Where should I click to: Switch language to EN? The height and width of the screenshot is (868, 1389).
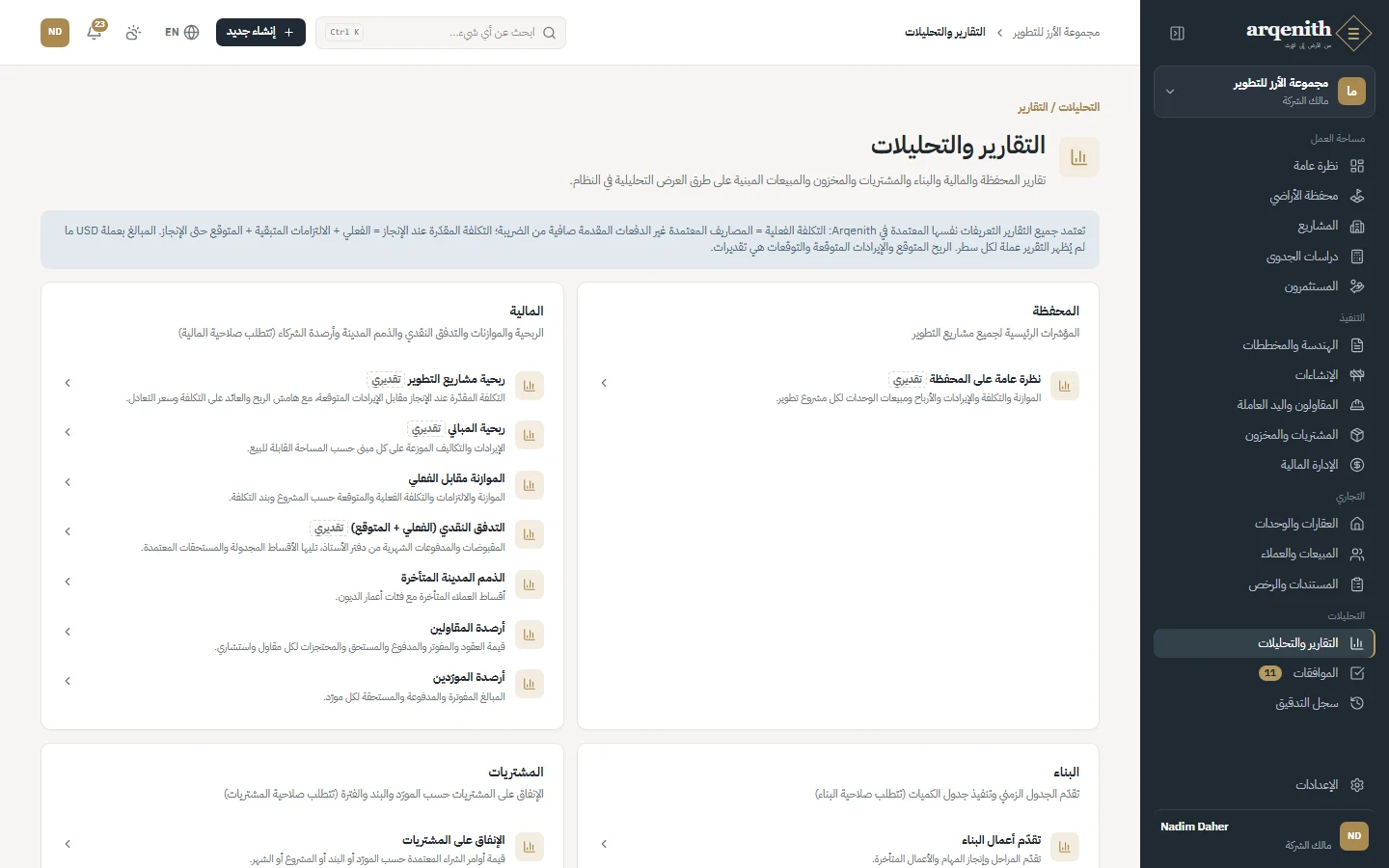coord(181,32)
